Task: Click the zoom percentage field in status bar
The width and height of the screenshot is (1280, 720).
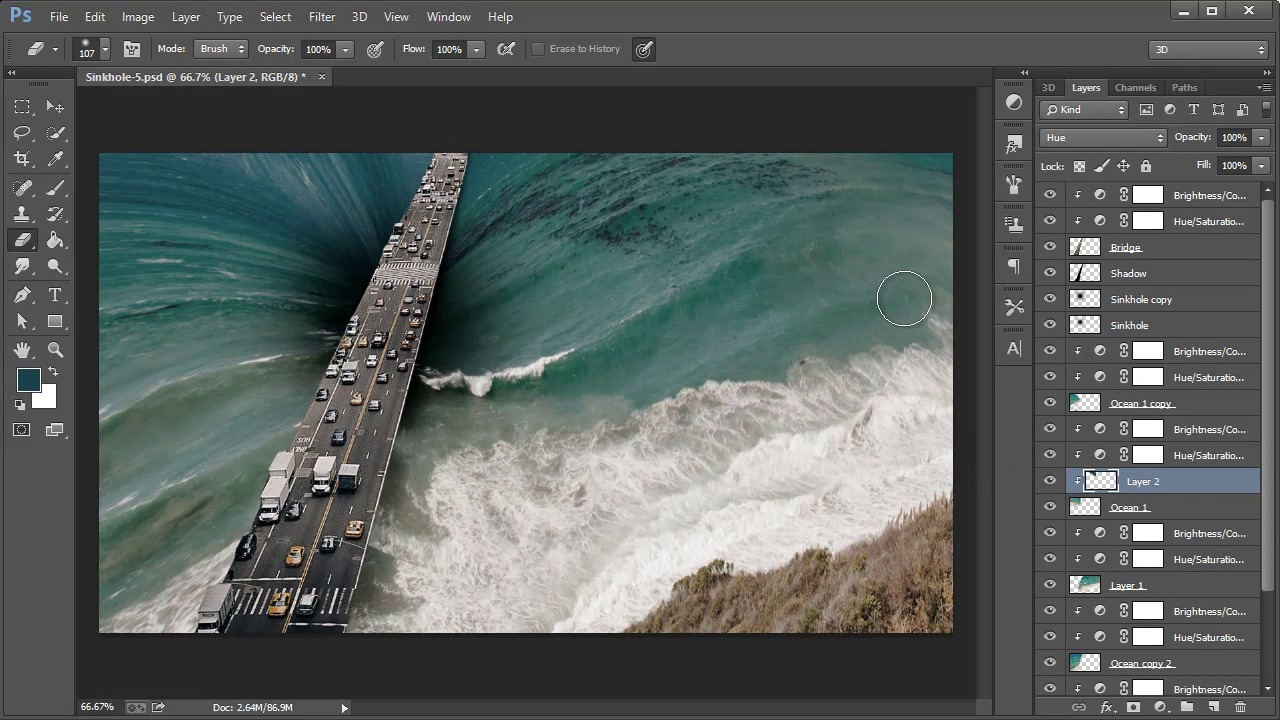Action: pyautogui.click(x=97, y=707)
